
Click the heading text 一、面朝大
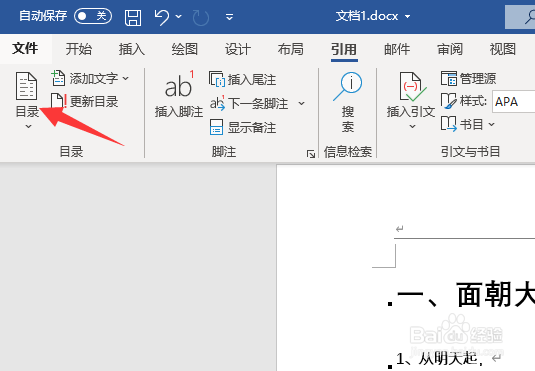pyautogui.click(x=466, y=294)
